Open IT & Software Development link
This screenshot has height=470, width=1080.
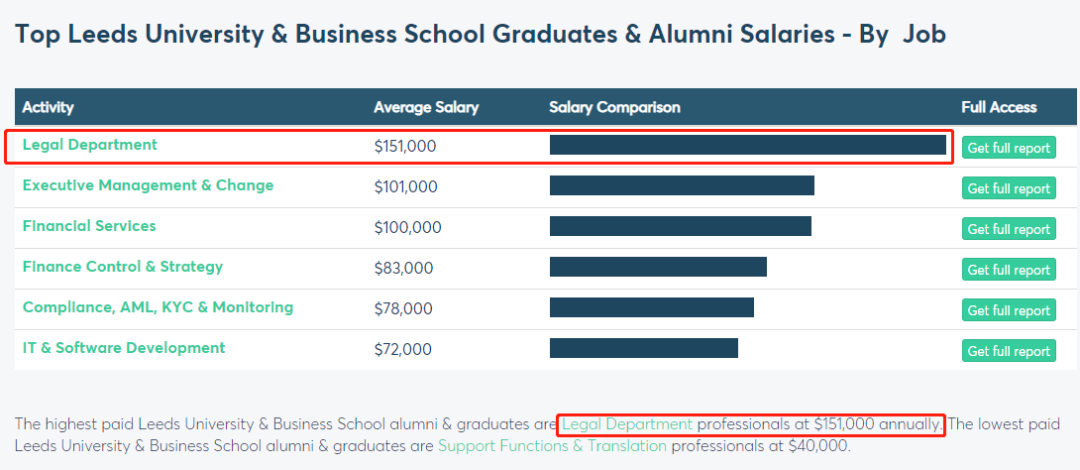click(124, 348)
